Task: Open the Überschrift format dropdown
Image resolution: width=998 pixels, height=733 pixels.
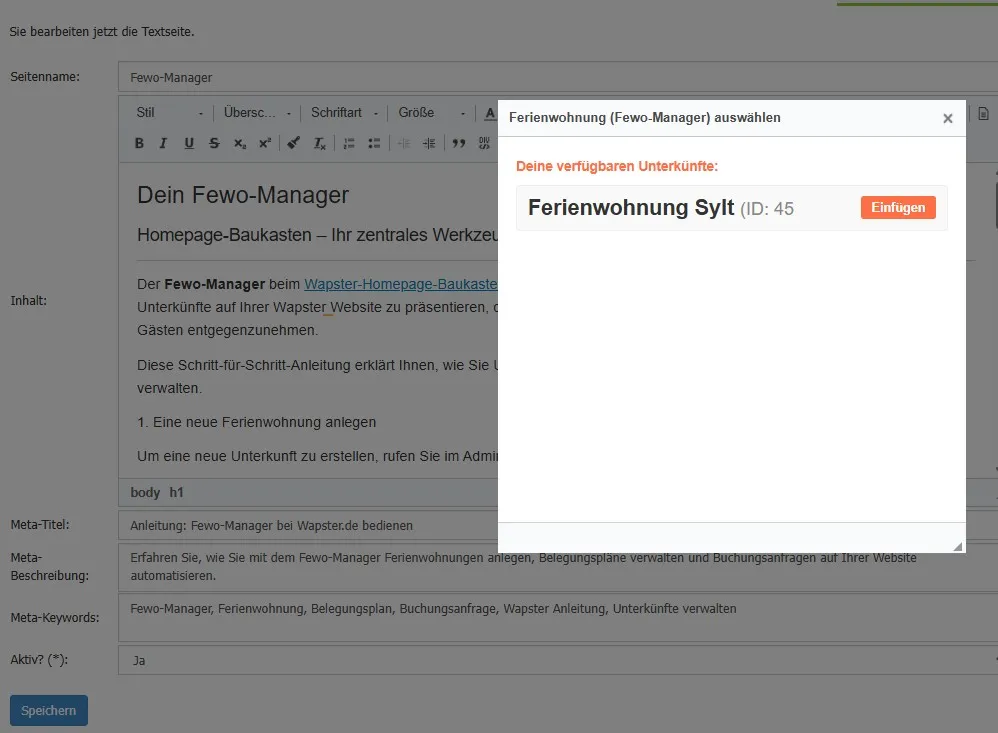Action: click(x=258, y=113)
